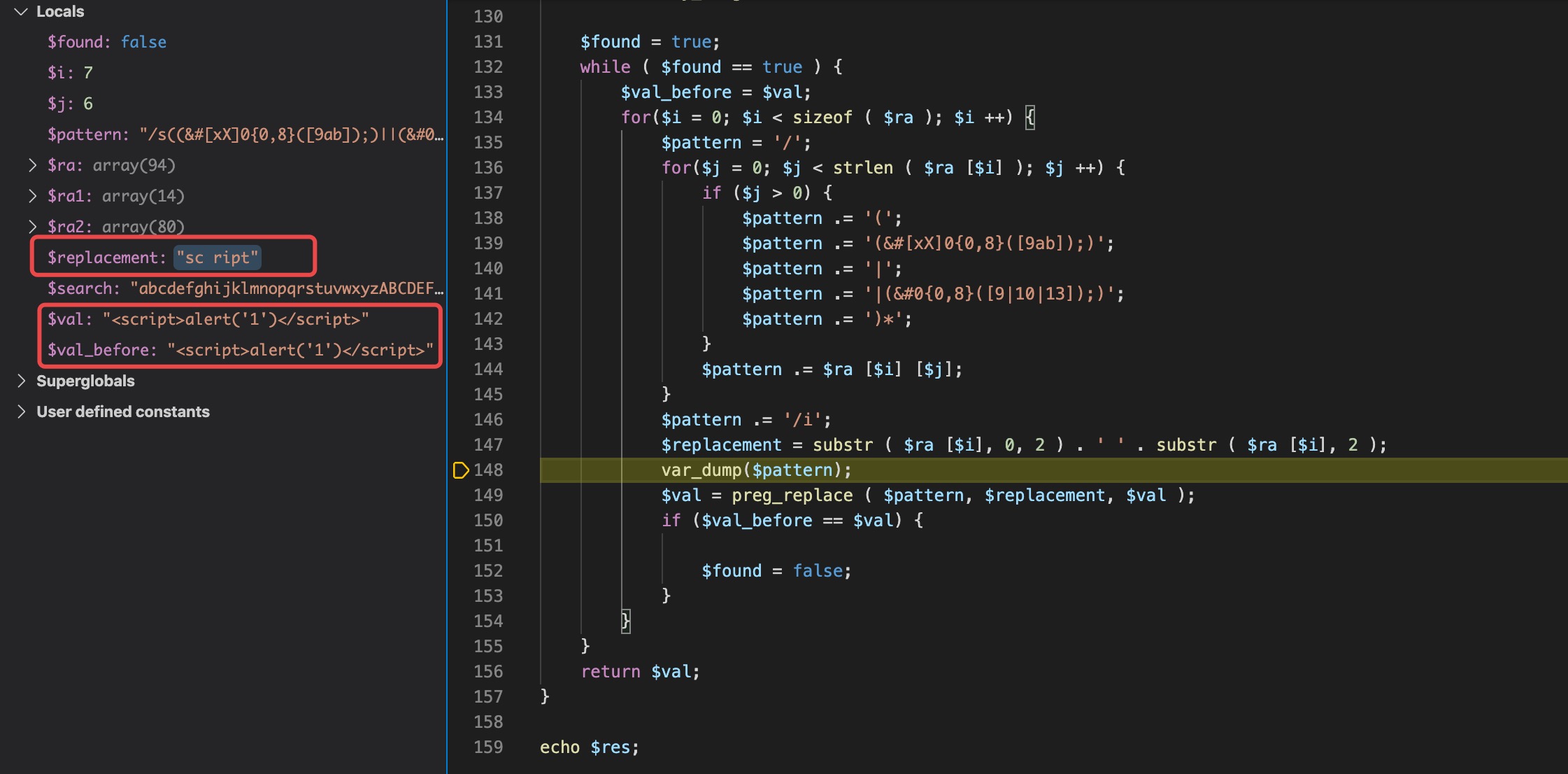
Task: Click line number 134 in gutter
Action: click(488, 118)
